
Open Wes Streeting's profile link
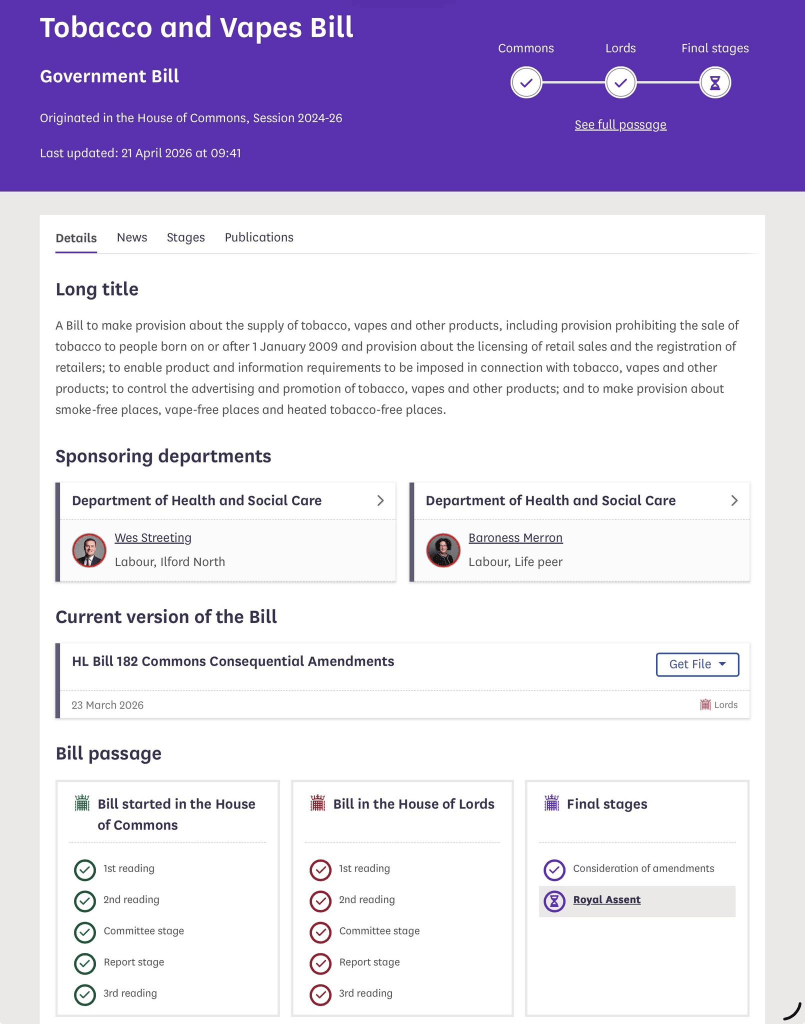pyautogui.click(x=153, y=538)
